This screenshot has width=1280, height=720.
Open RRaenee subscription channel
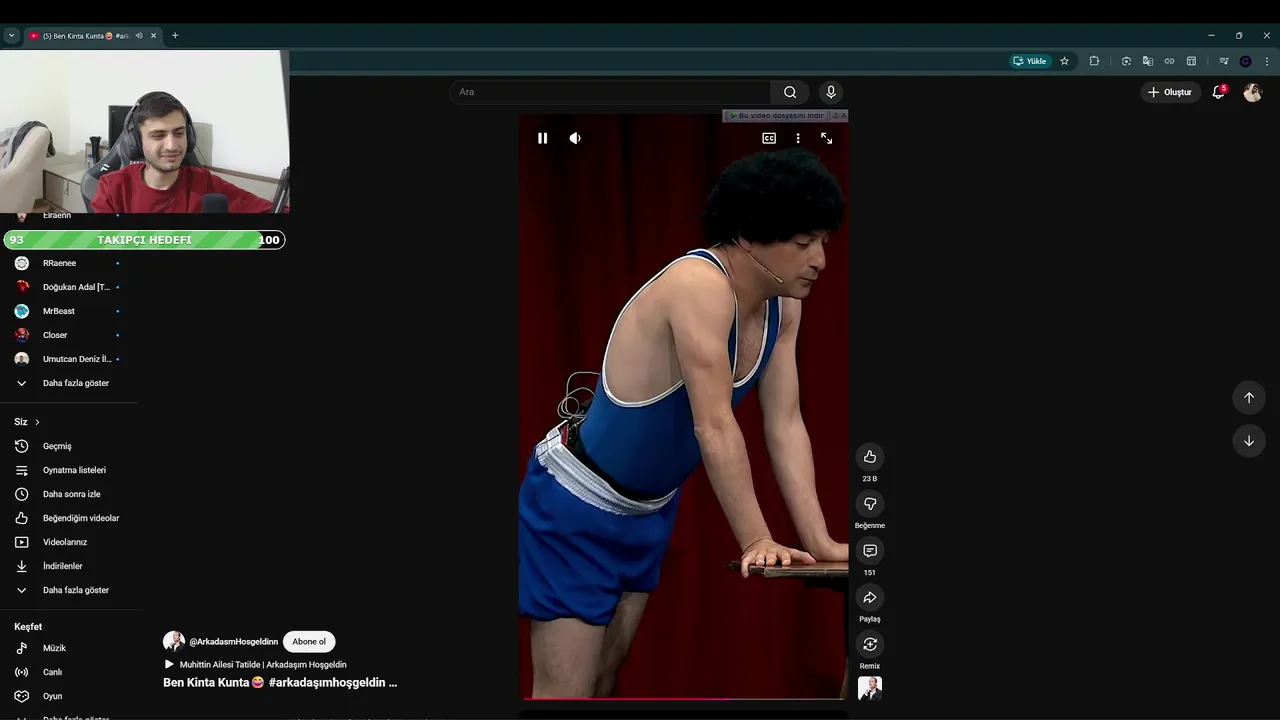coord(69,263)
